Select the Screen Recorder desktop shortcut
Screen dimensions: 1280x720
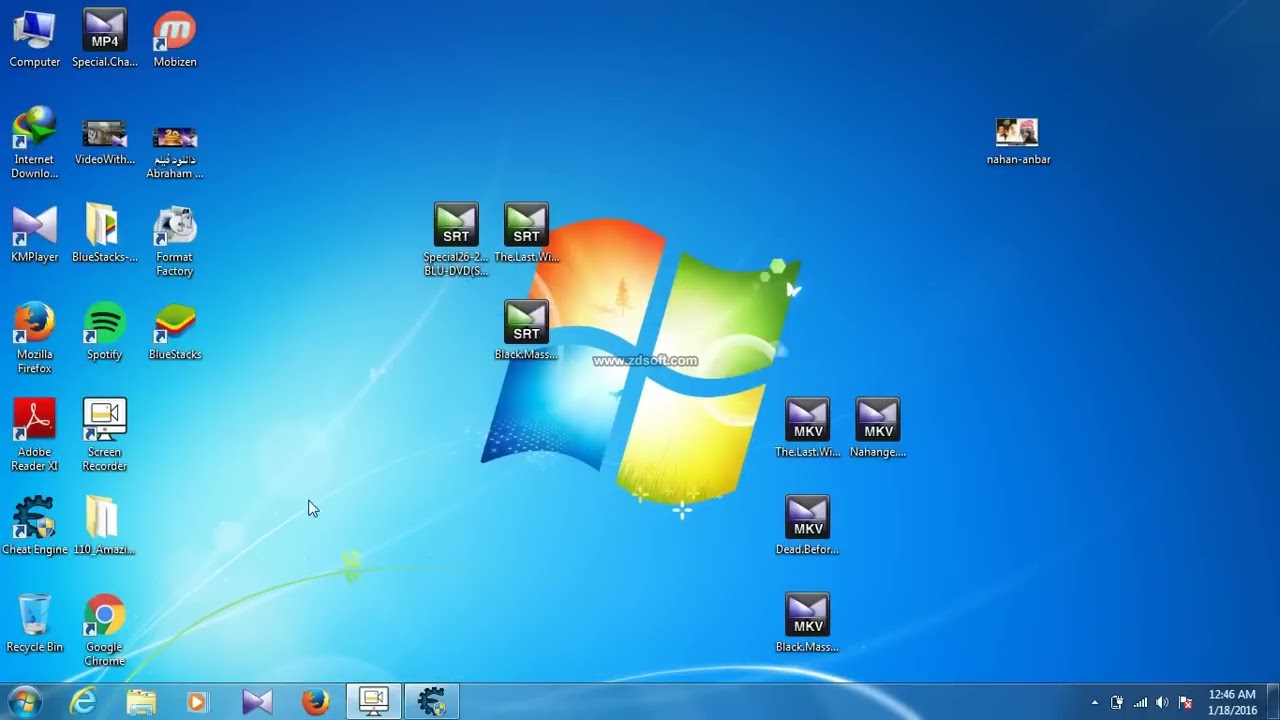105,435
